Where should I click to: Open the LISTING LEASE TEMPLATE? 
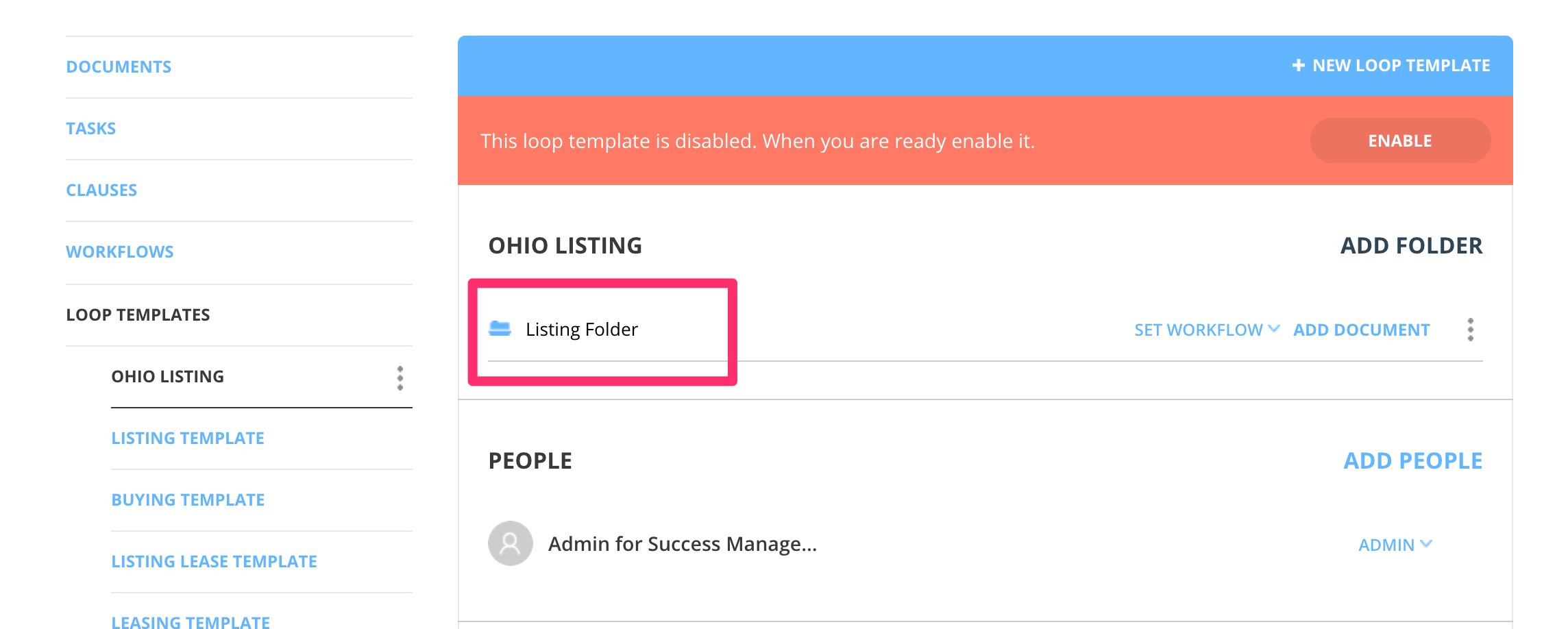tap(213, 561)
